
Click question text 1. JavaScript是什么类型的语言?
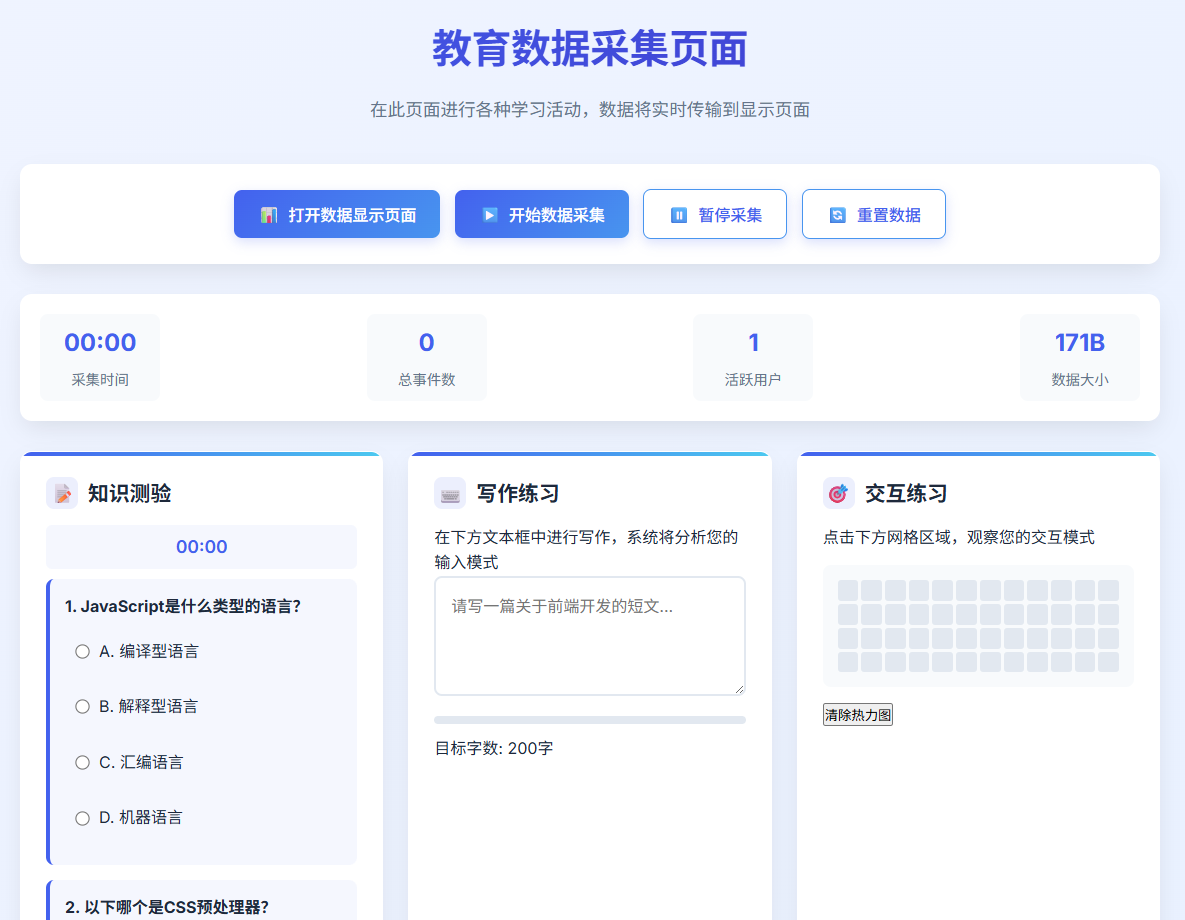(x=183, y=606)
